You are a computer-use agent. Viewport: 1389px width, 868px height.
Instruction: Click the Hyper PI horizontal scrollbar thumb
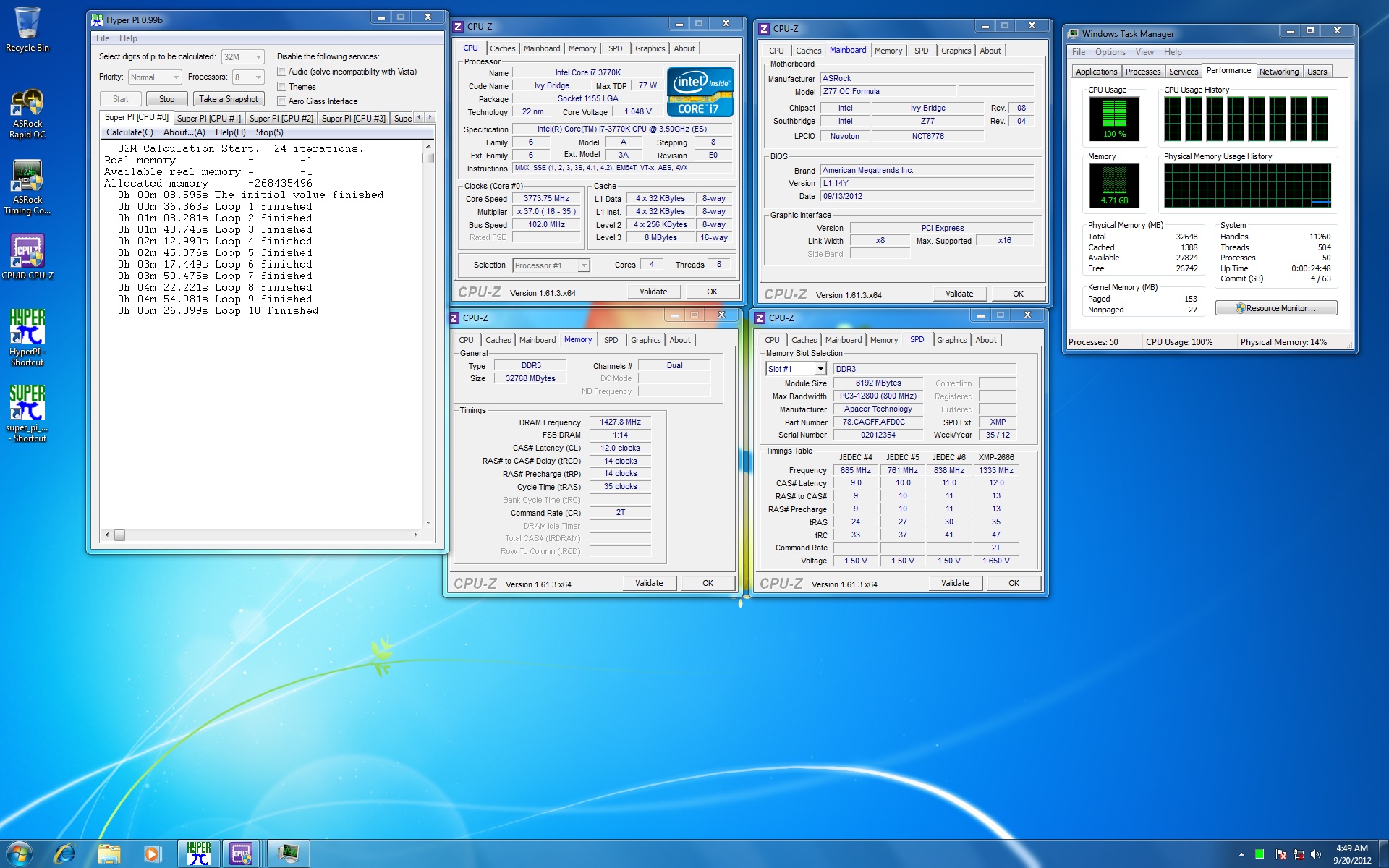click(119, 535)
